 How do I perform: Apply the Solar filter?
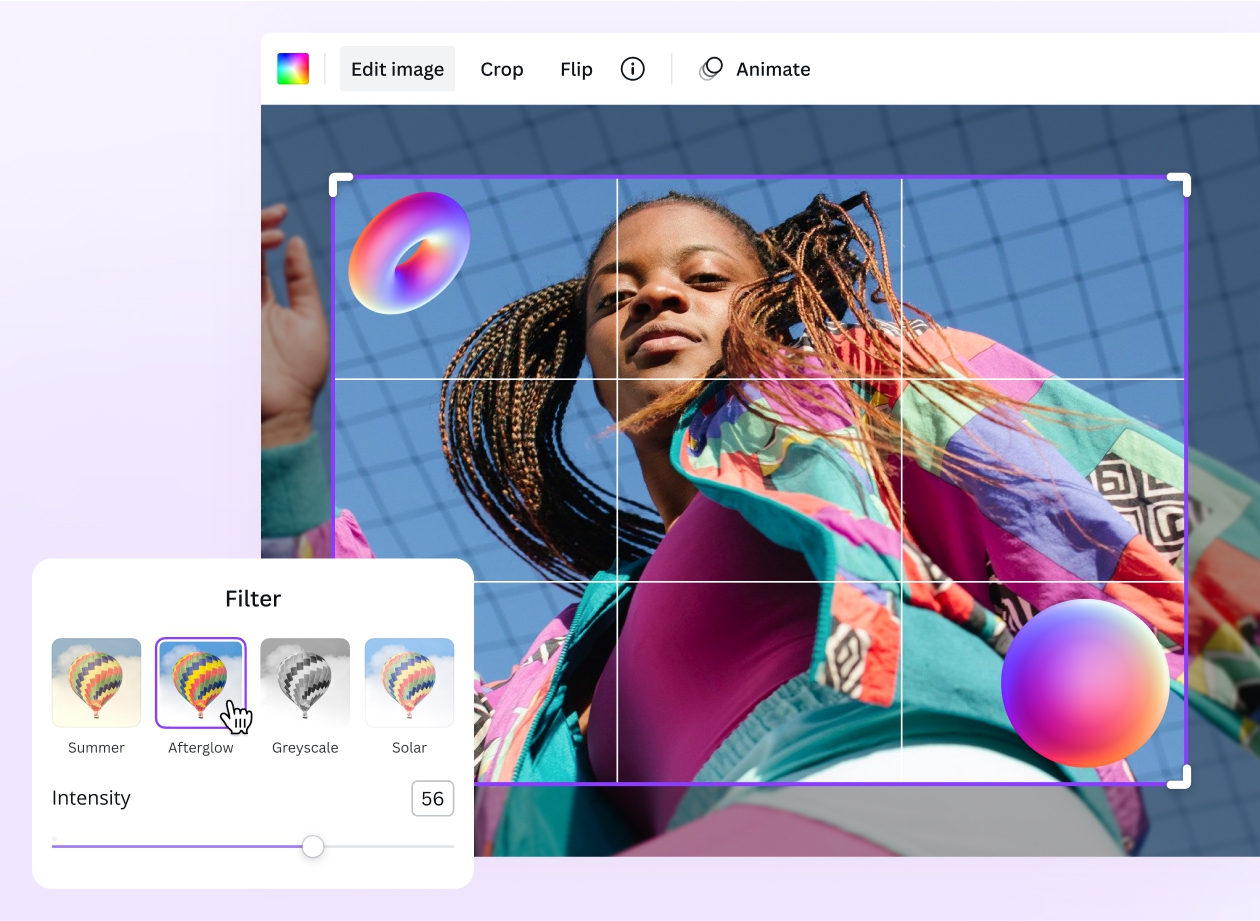click(x=409, y=682)
